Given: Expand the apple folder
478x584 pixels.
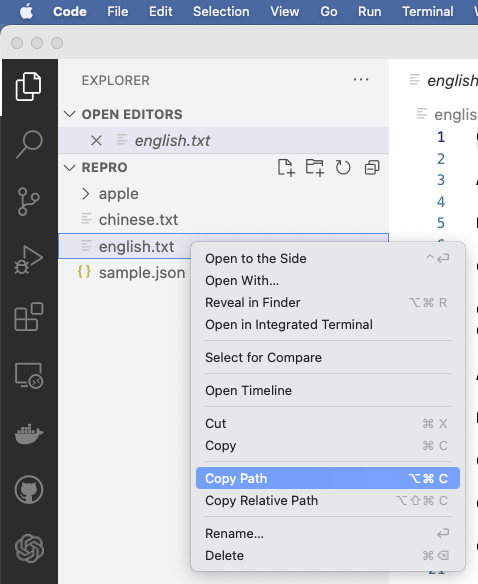Looking at the screenshot, I should pos(86,194).
